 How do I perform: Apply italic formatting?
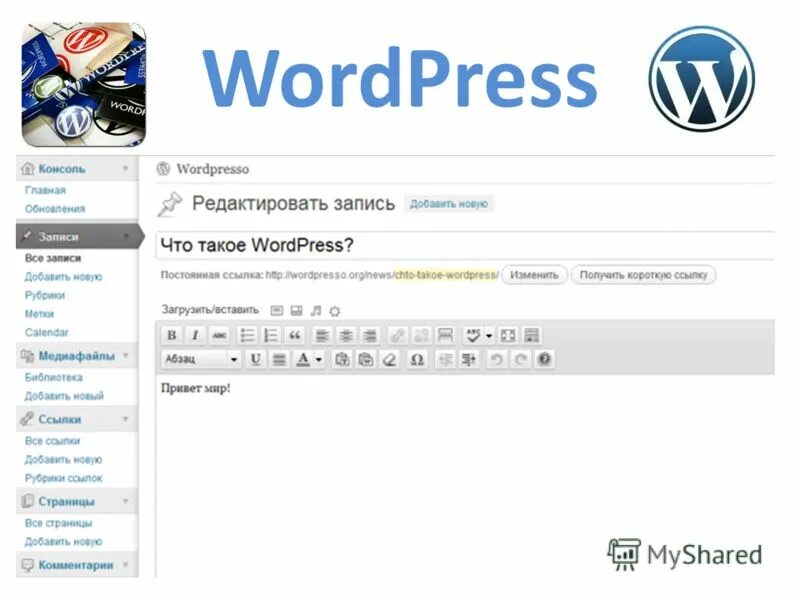(x=195, y=334)
